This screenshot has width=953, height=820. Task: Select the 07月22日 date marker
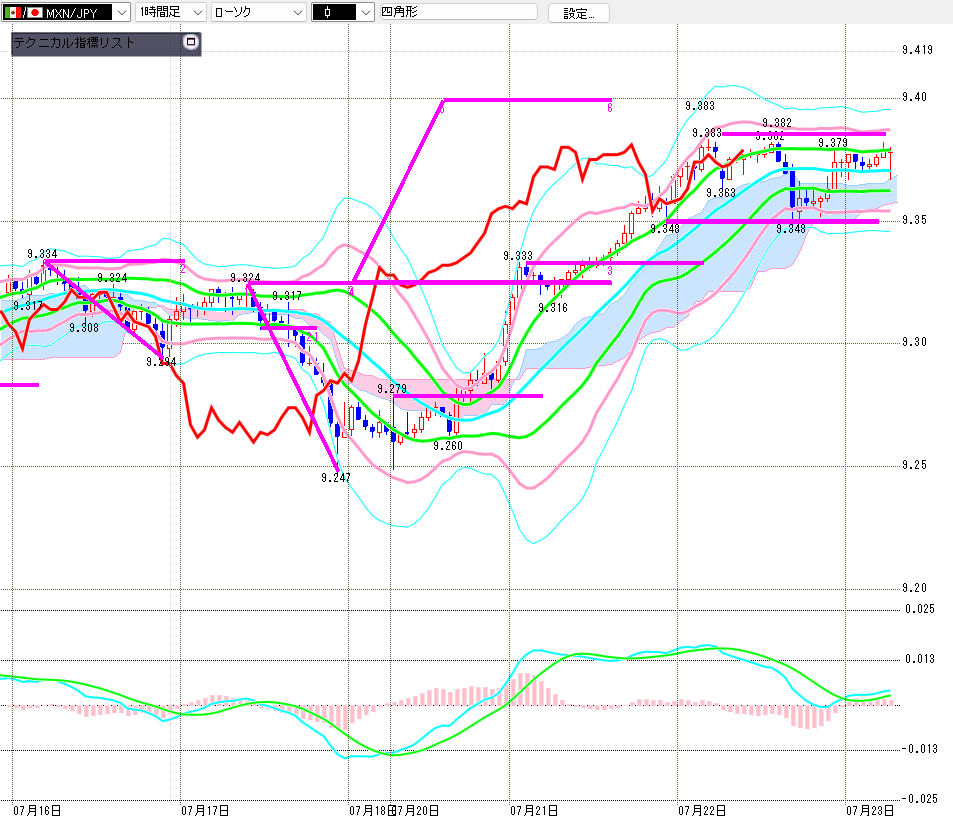click(x=702, y=810)
